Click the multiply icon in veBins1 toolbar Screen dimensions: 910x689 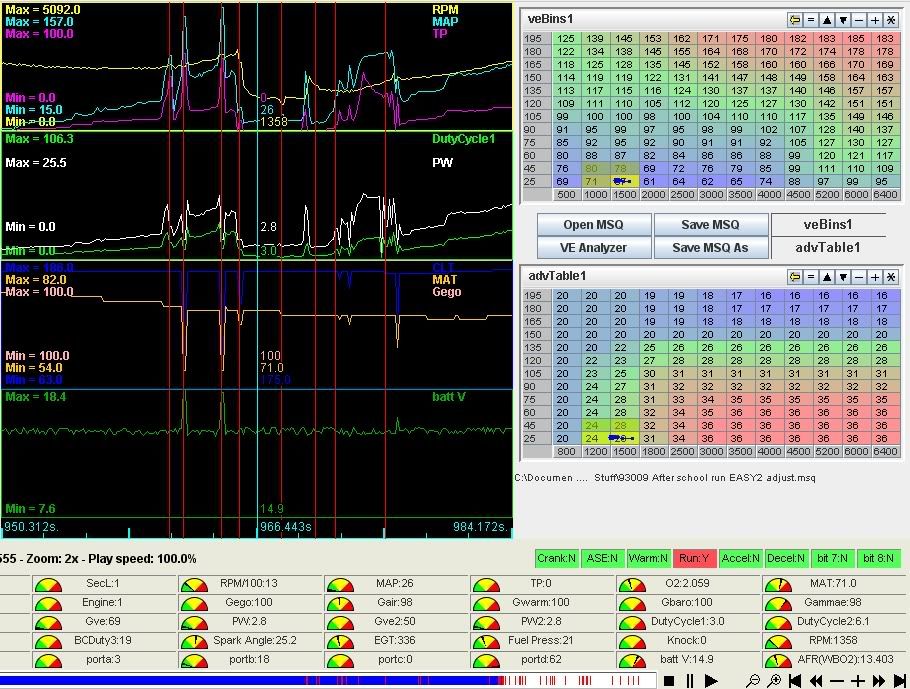pos(890,20)
